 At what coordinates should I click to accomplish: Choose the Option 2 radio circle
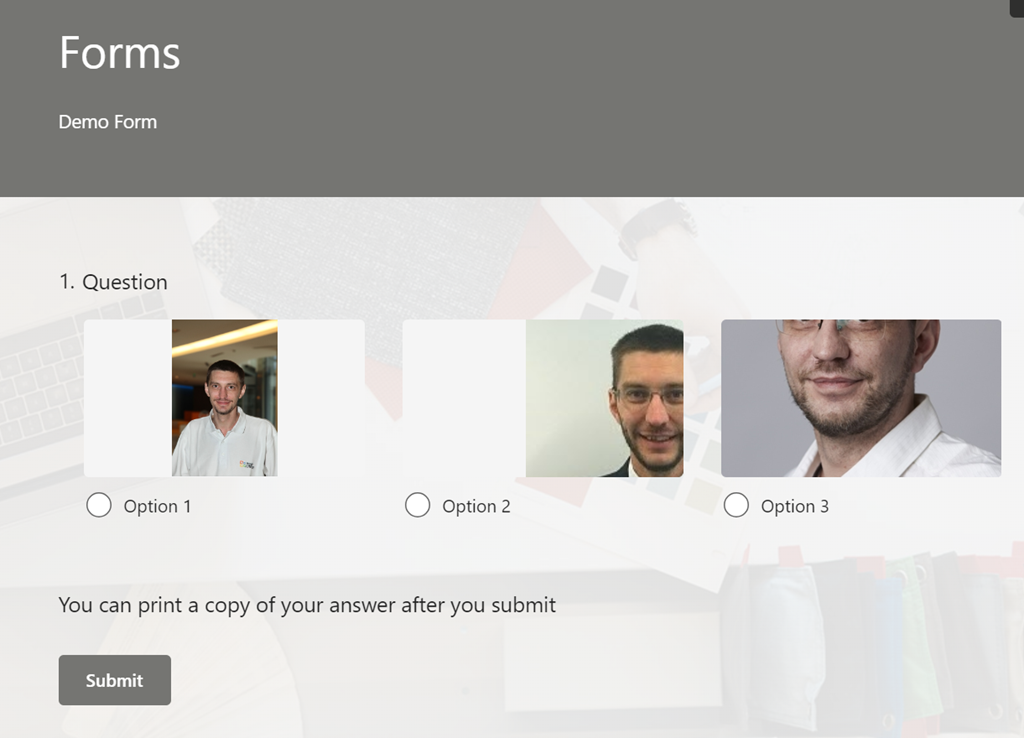(417, 506)
